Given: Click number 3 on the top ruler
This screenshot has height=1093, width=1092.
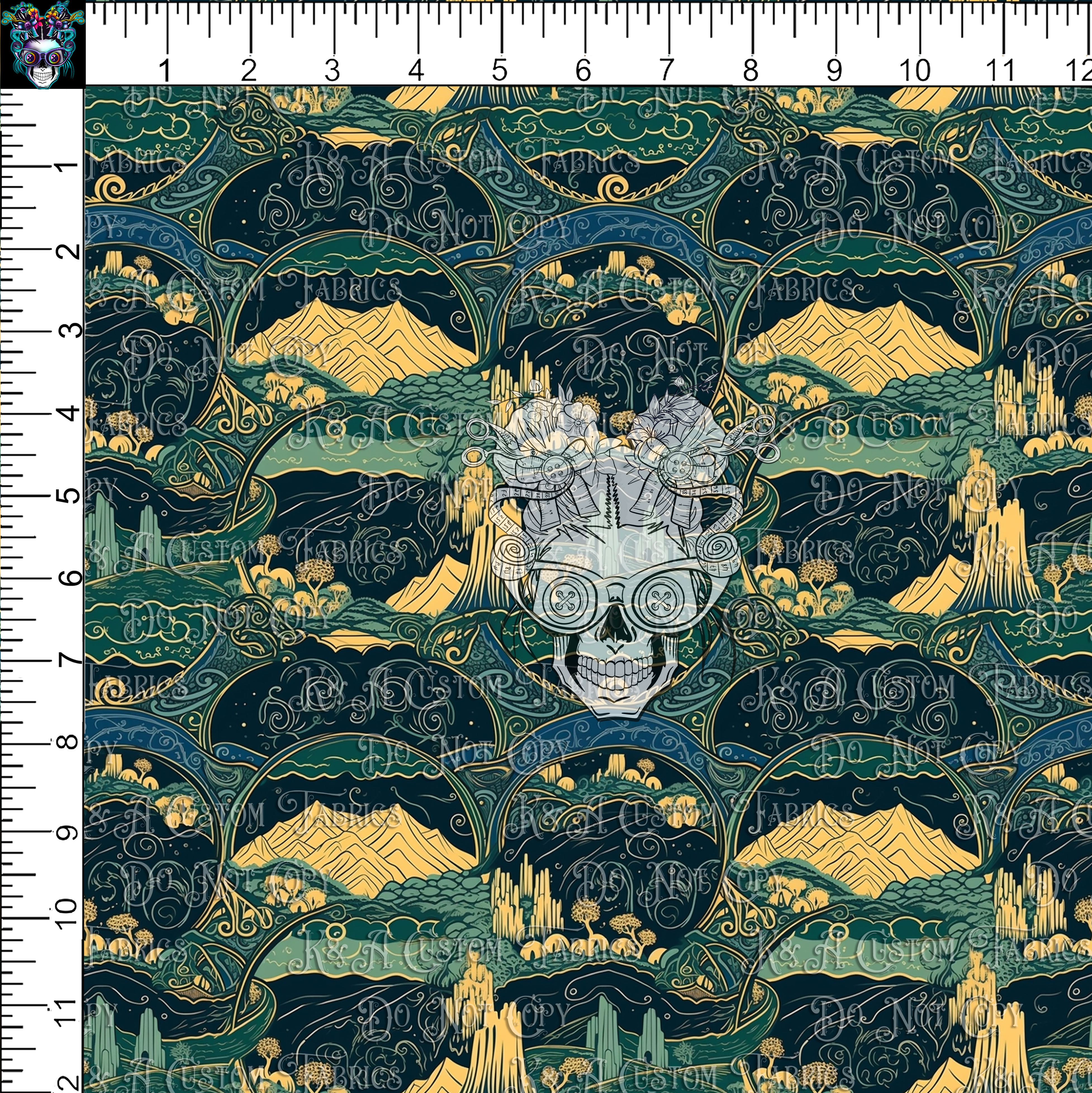Looking at the screenshot, I should click(332, 71).
